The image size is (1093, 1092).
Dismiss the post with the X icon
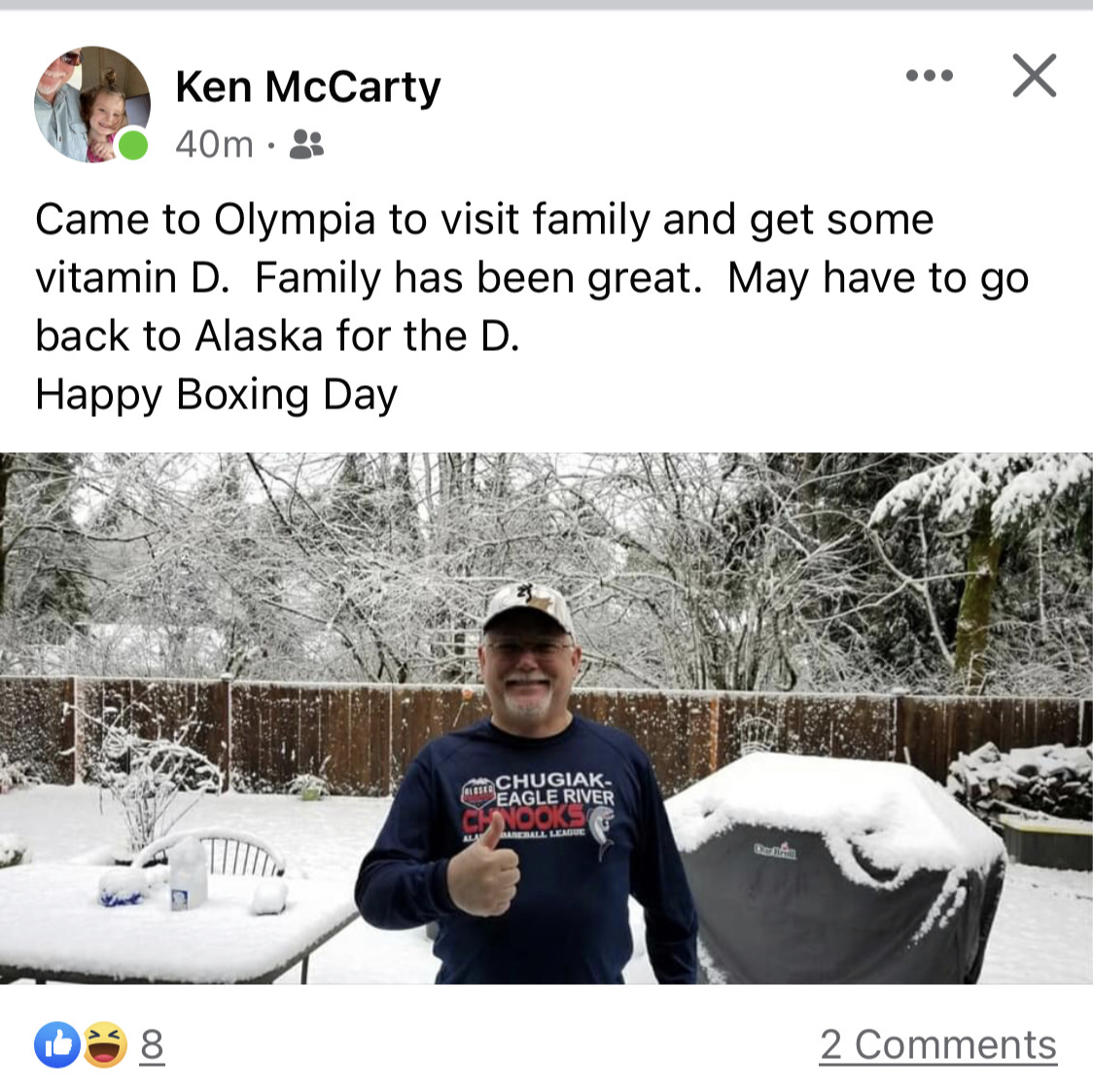[1035, 75]
